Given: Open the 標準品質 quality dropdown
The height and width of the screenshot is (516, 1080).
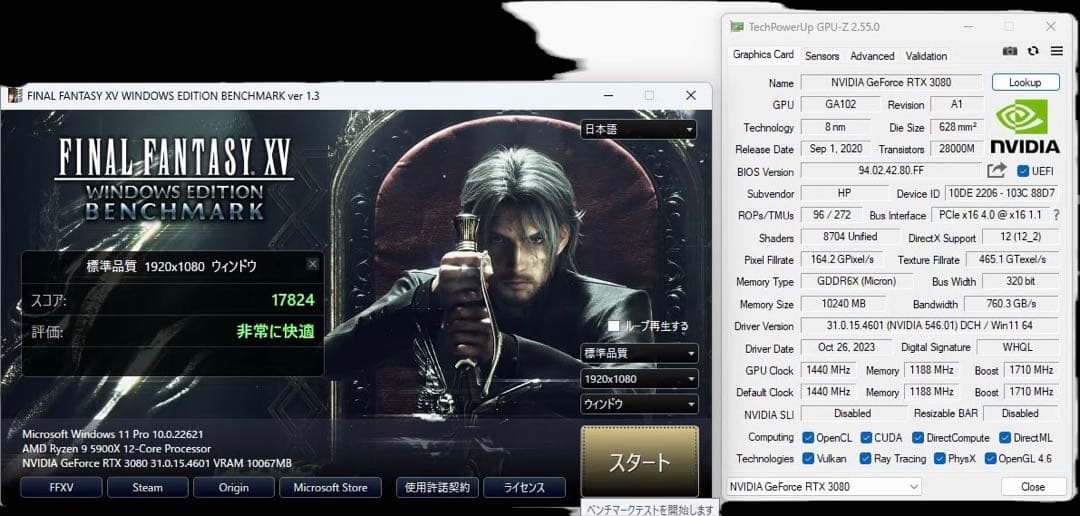Looking at the screenshot, I should 639,353.
